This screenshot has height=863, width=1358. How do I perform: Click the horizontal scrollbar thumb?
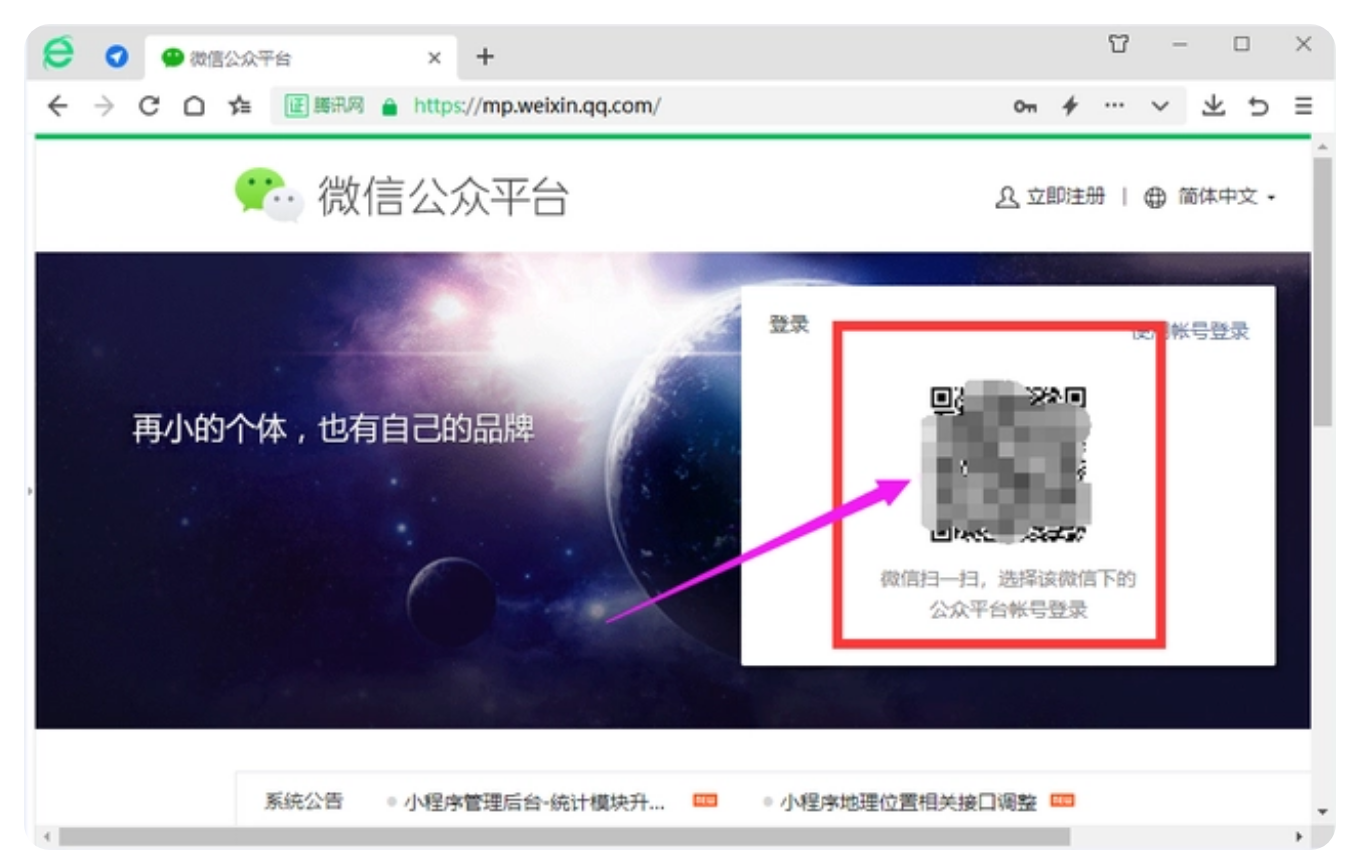click(x=564, y=836)
